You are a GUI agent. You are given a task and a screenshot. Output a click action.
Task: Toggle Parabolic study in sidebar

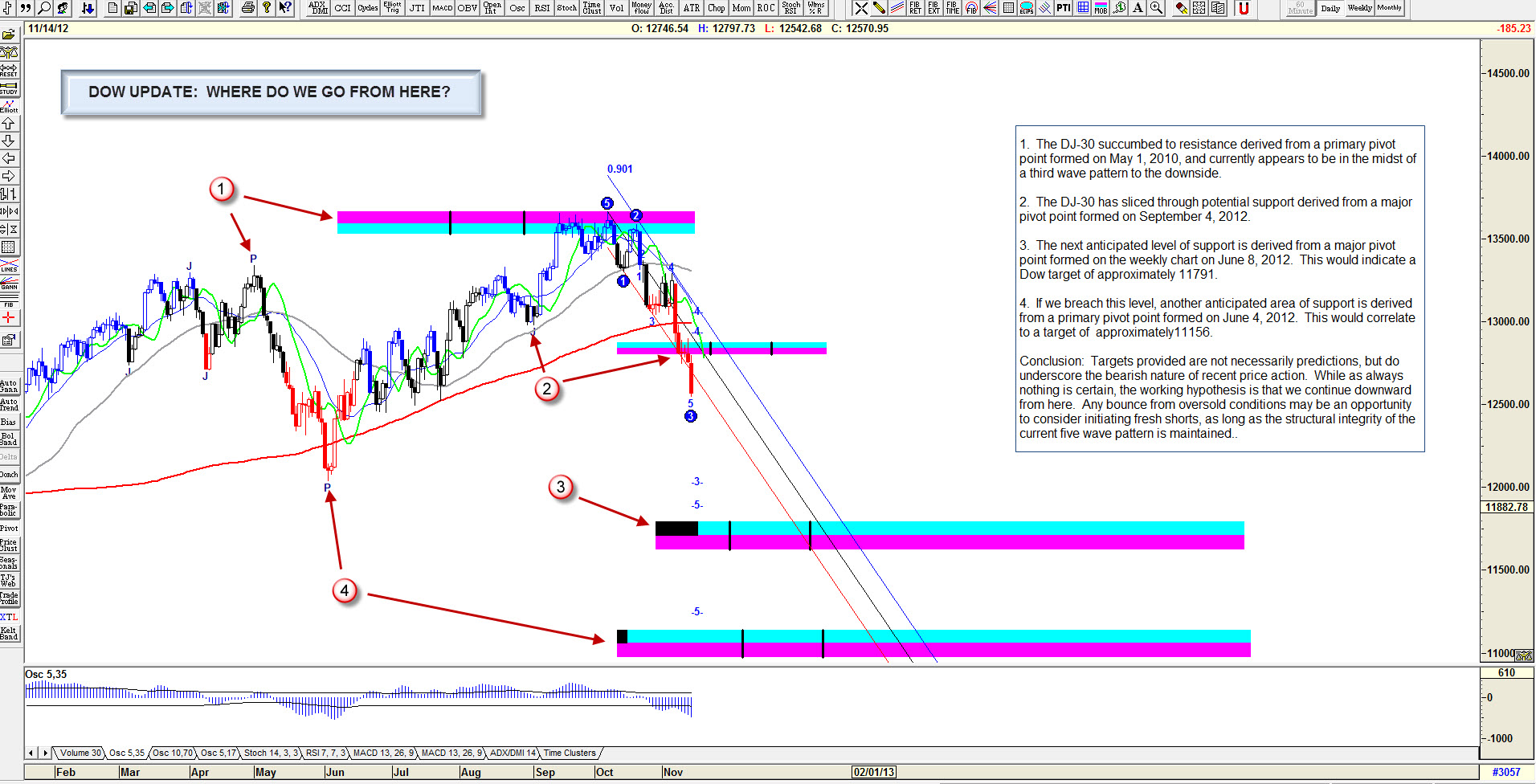coord(9,510)
